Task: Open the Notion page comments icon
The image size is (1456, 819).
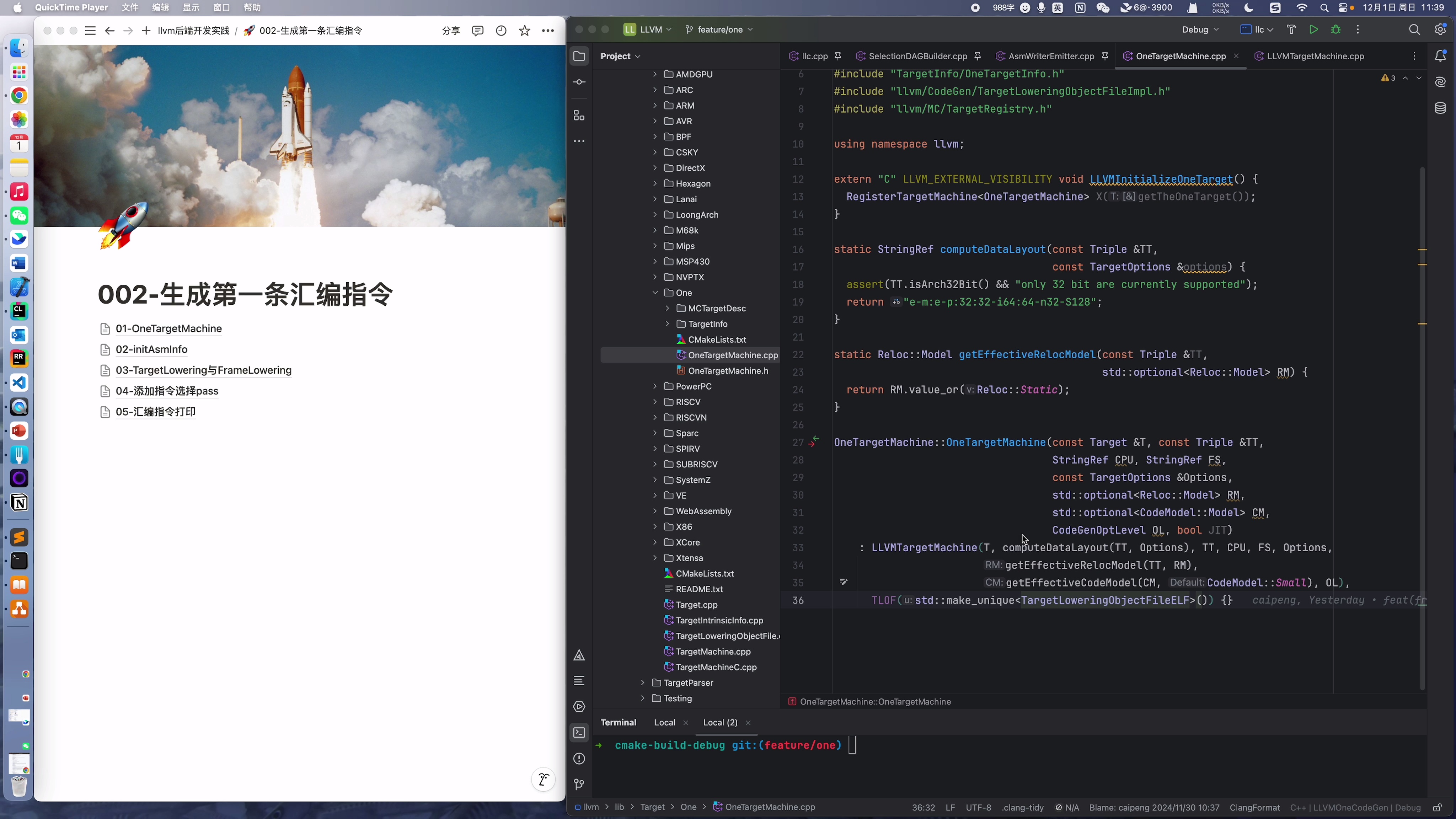Action: [x=478, y=31]
